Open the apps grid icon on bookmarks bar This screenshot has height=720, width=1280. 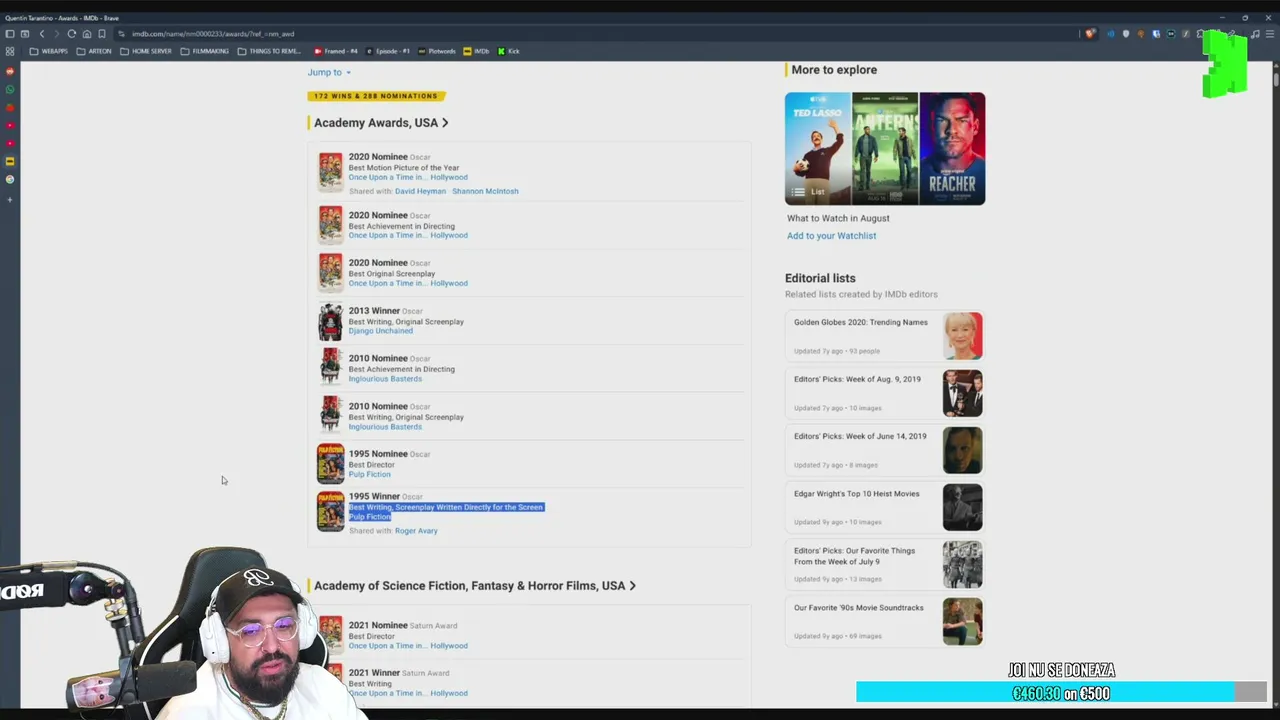tap(10, 51)
